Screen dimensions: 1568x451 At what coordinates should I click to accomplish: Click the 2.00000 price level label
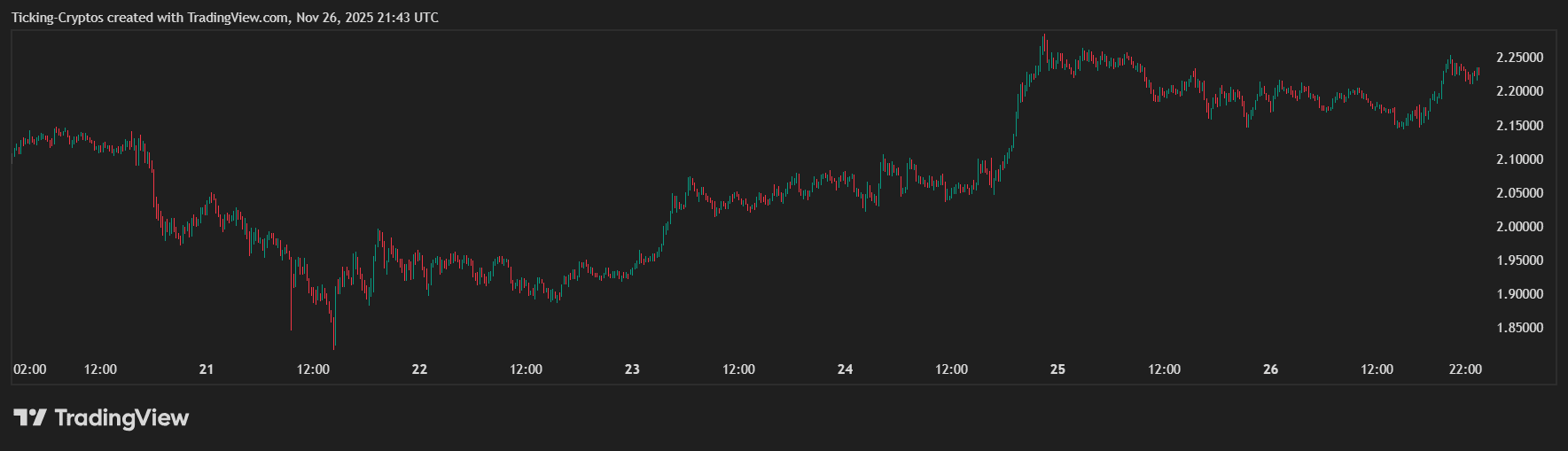pos(1519,227)
